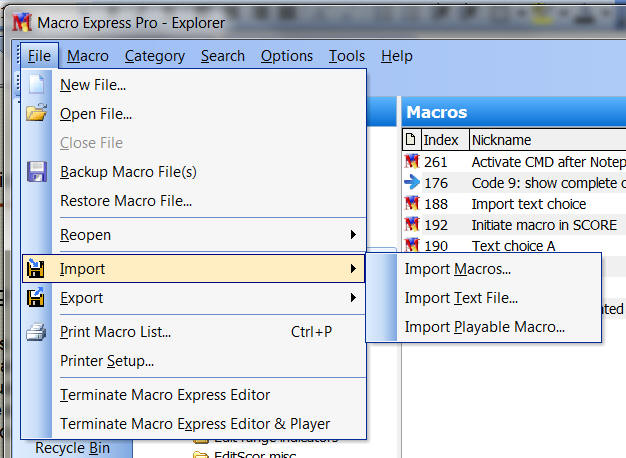The height and width of the screenshot is (458, 626).
Task: Expand the Import submenu arrow
Action: pyautogui.click(x=353, y=269)
